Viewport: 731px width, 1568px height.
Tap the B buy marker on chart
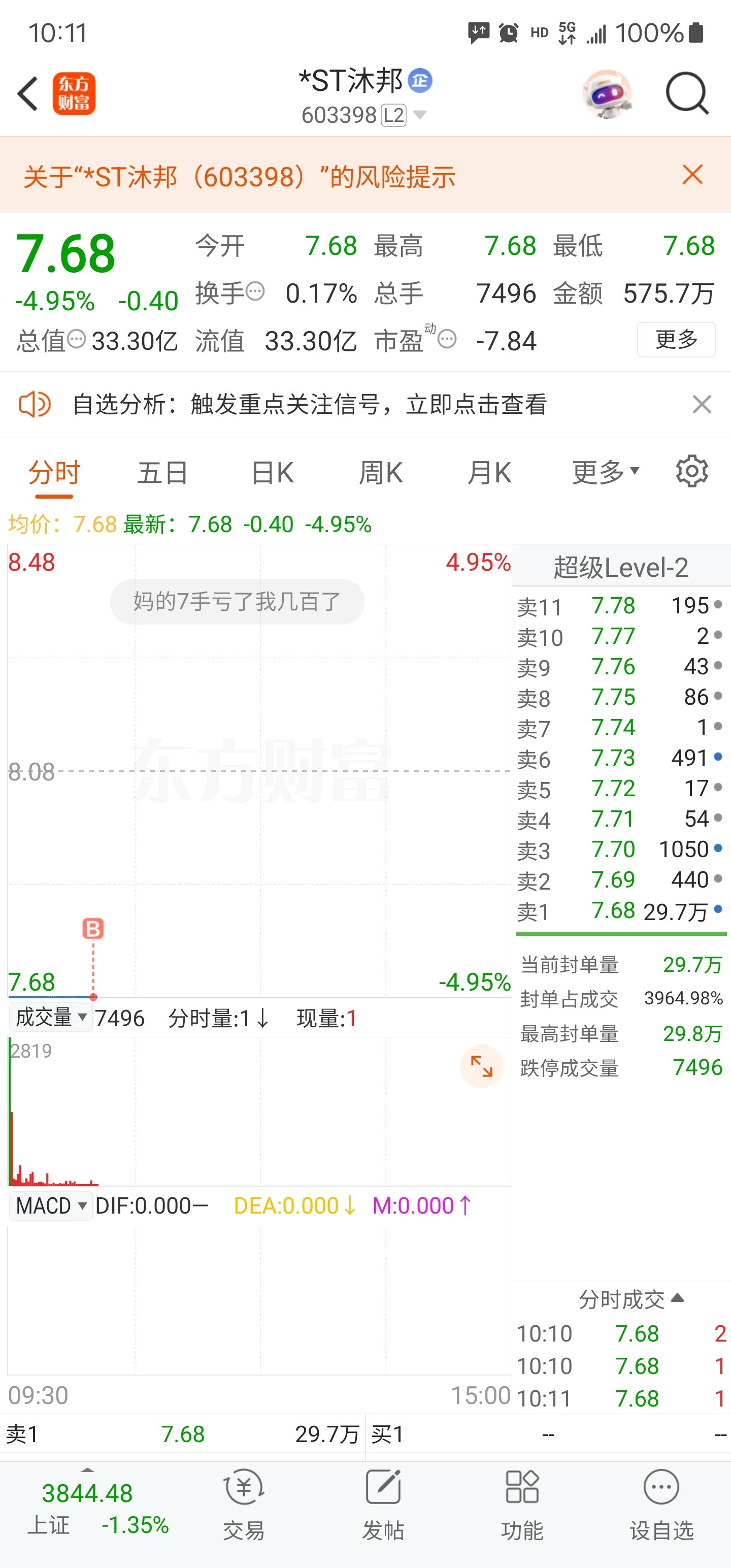(93, 928)
